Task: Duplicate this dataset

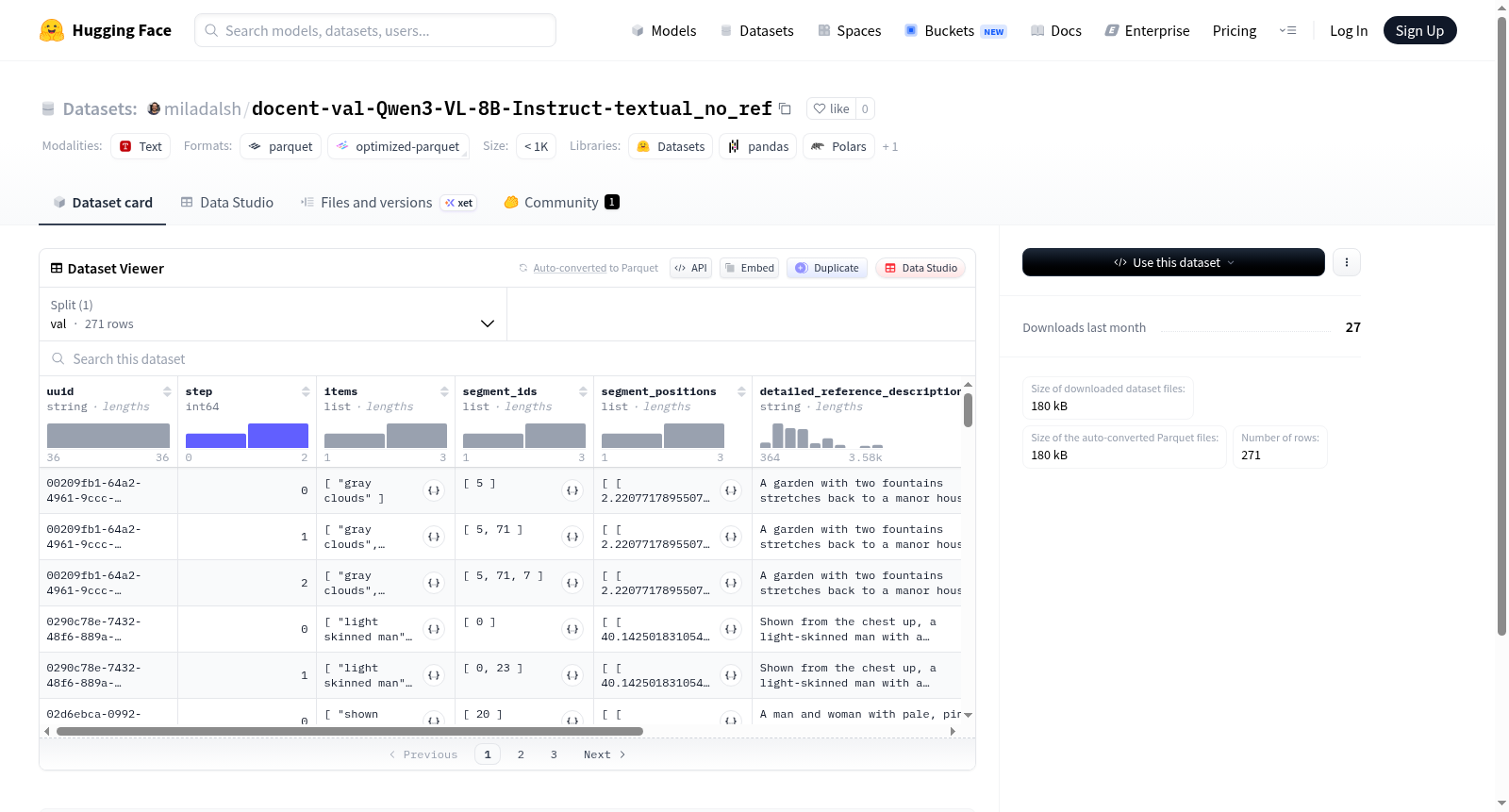Action: click(x=827, y=268)
